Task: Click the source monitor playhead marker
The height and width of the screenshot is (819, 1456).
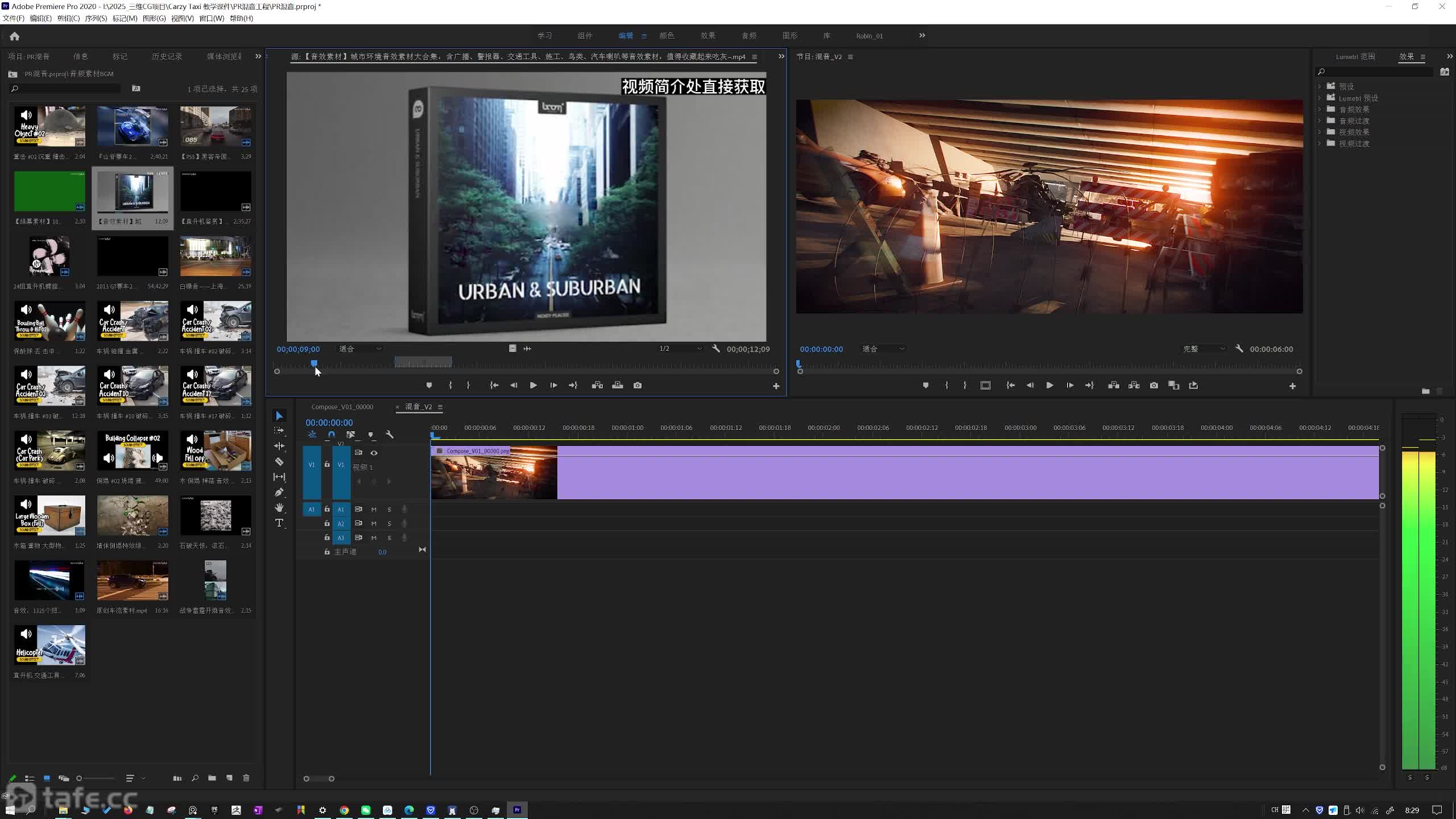Action: point(314,363)
